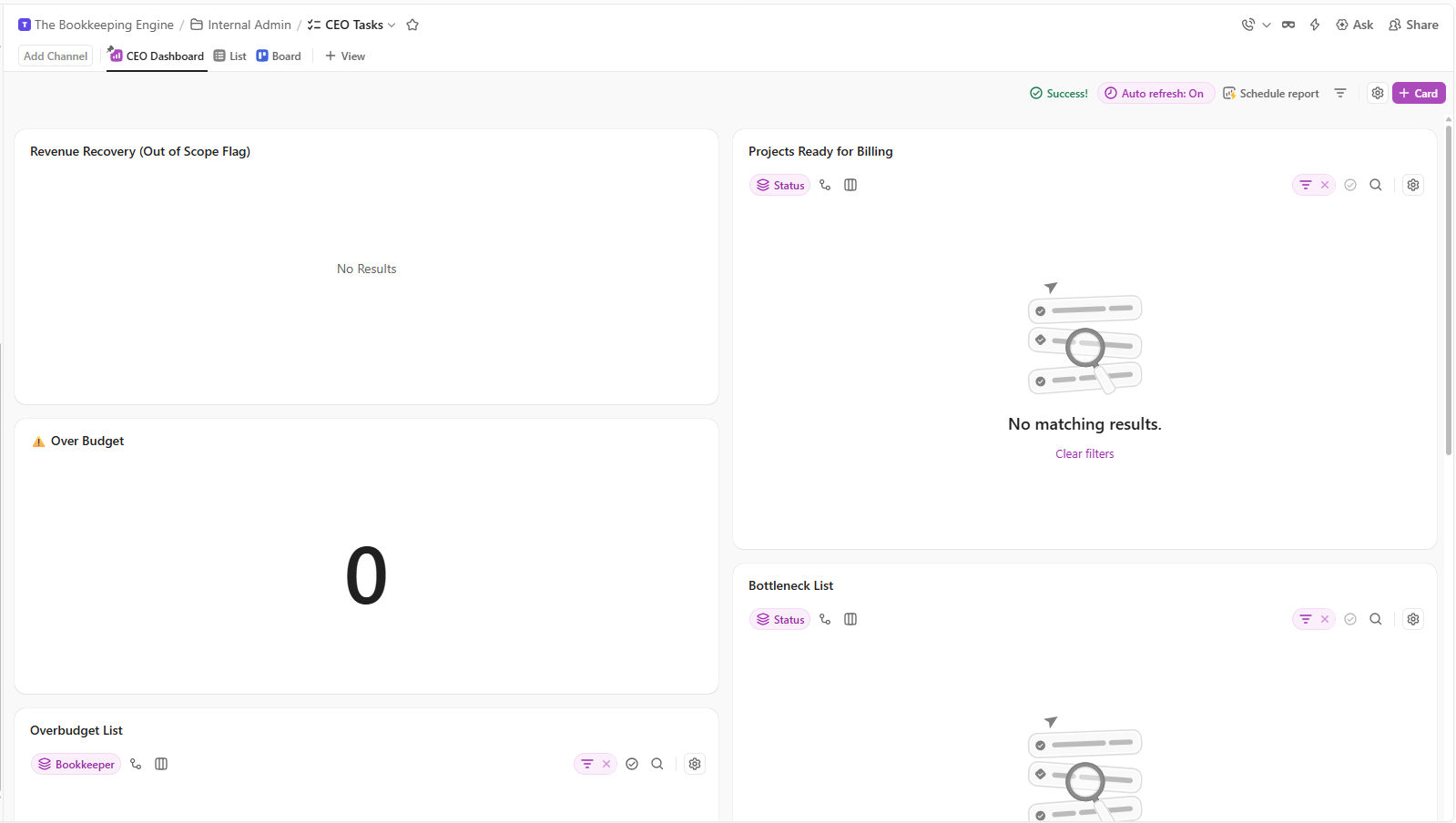Open Bookkeeper group-by in Overbudget List
The width and height of the screenshot is (1456, 823).
tap(76, 764)
